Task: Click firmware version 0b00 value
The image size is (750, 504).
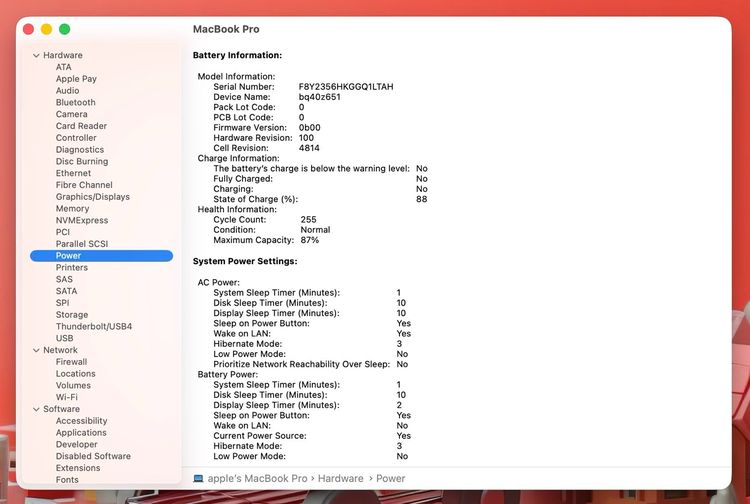Action: click(309, 128)
